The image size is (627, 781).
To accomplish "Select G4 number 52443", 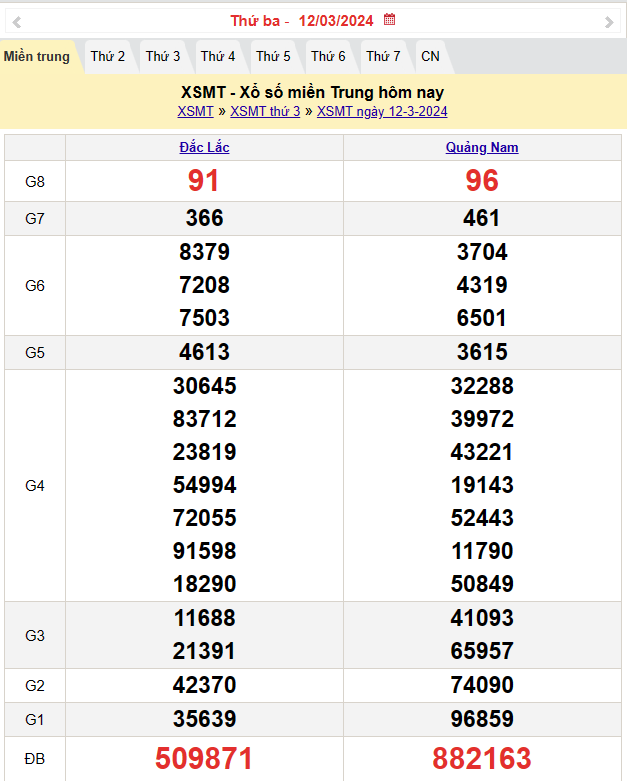I will (x=482, y=518).
